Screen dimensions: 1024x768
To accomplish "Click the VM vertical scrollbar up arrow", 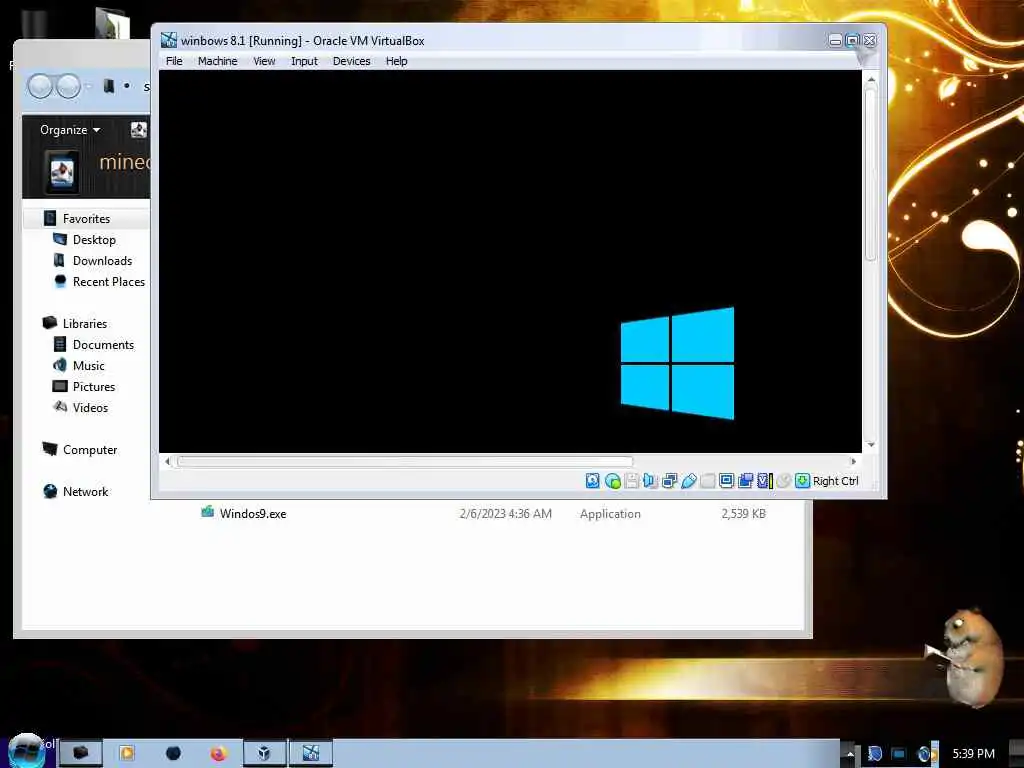I will pos(871,79).
